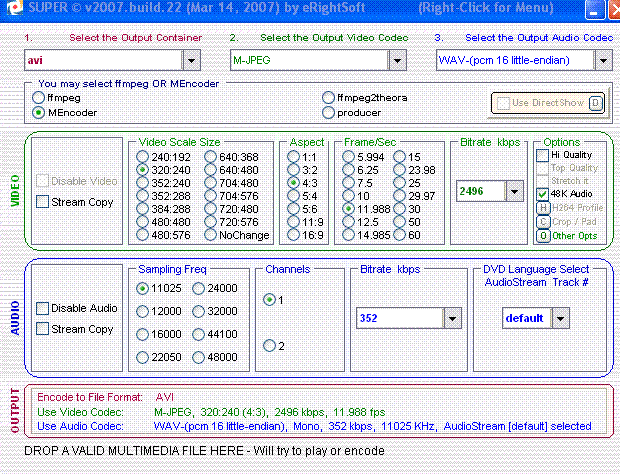Click the C icon for Crop / Pad
The width and height of the screenshot is (620, 474).
tap(543, 222)
